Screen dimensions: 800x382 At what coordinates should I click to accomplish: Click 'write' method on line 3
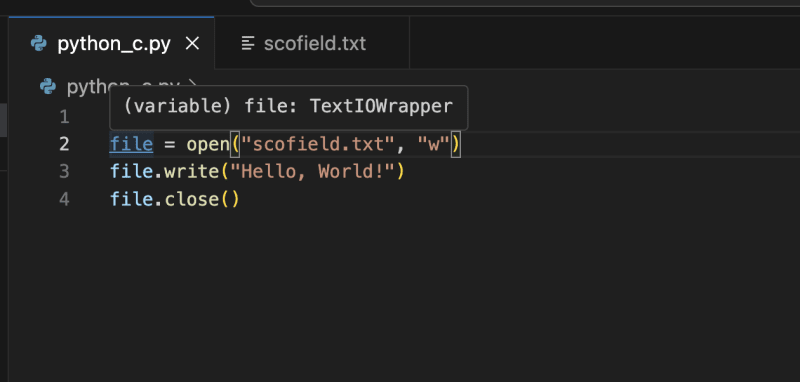point(192,172)
